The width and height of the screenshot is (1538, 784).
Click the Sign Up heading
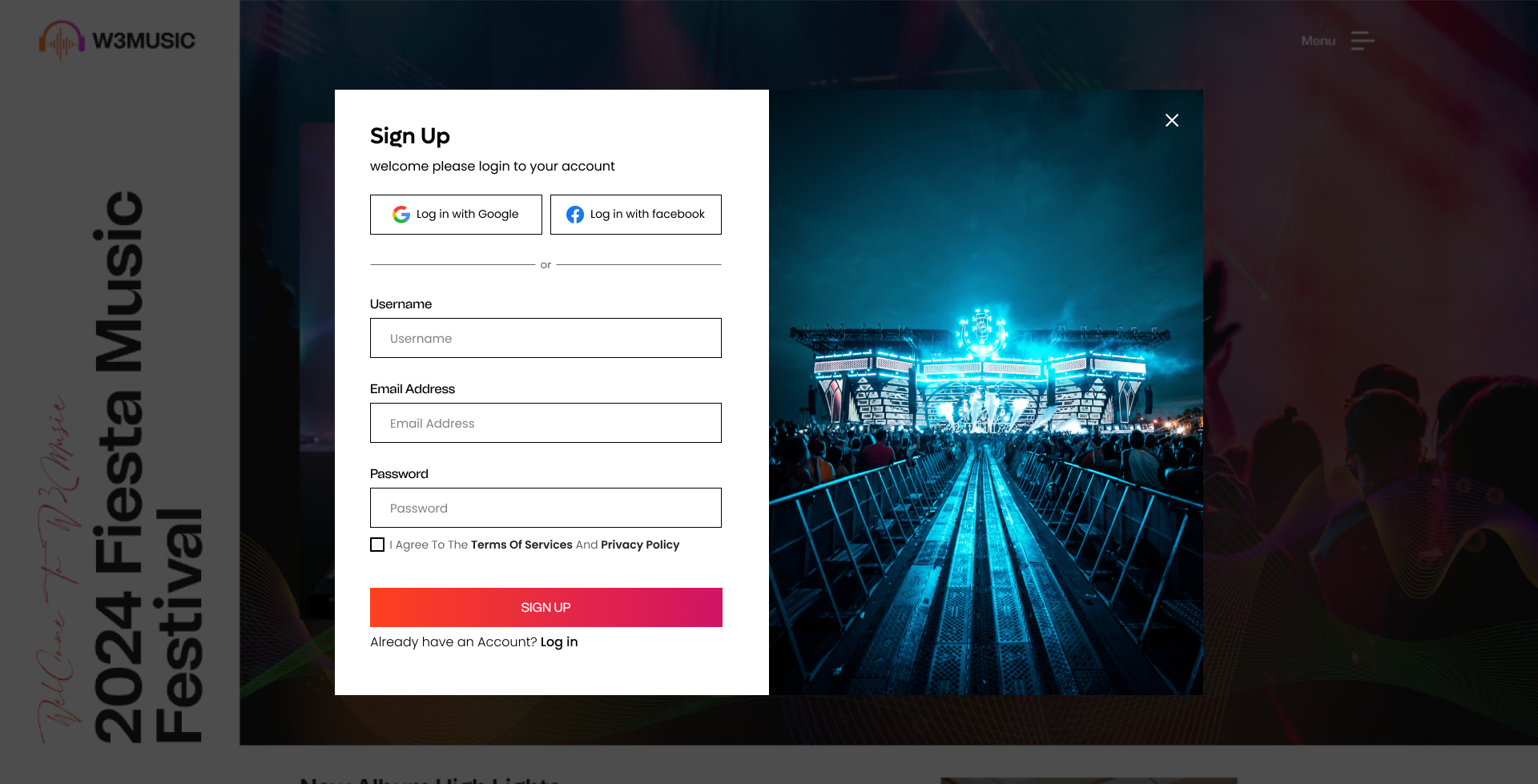pos(409,136)
